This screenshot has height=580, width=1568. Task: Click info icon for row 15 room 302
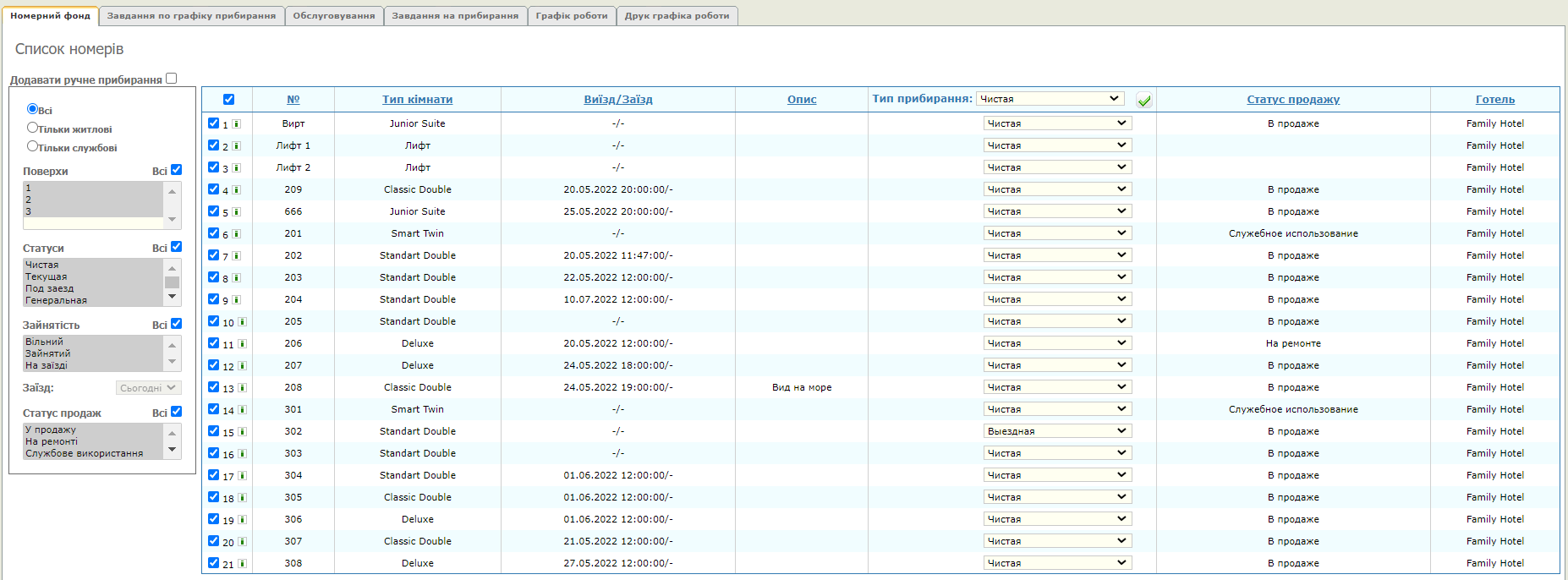tap(242, 432)
